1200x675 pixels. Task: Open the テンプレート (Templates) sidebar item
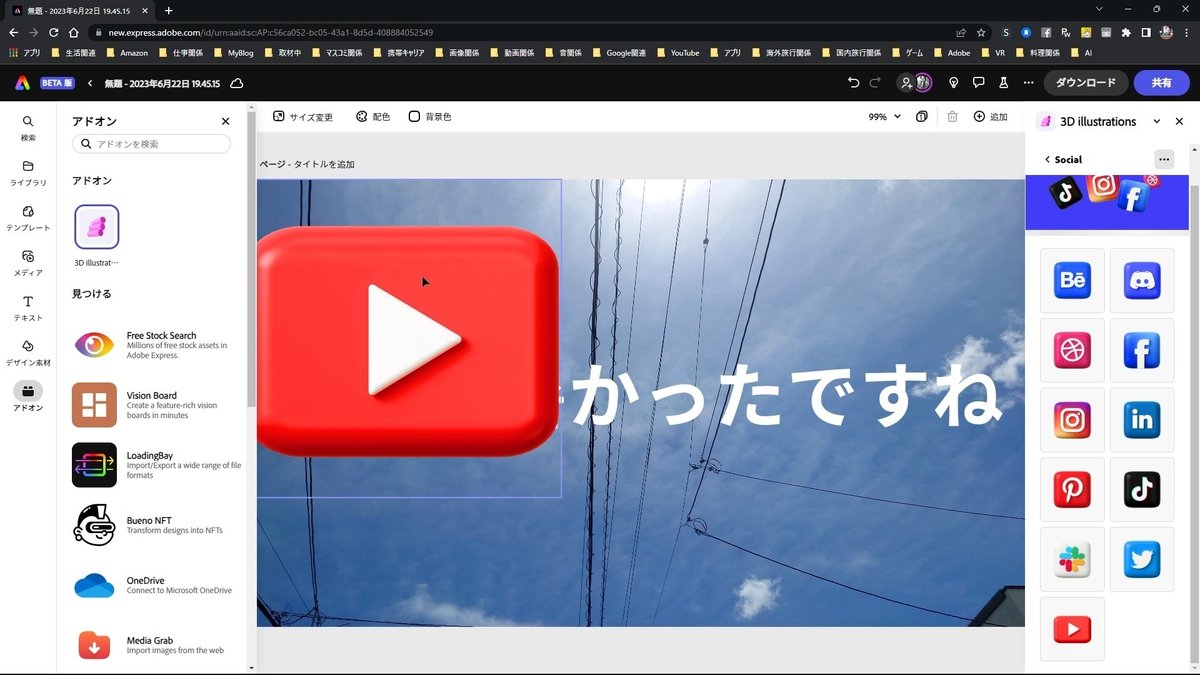28,218
